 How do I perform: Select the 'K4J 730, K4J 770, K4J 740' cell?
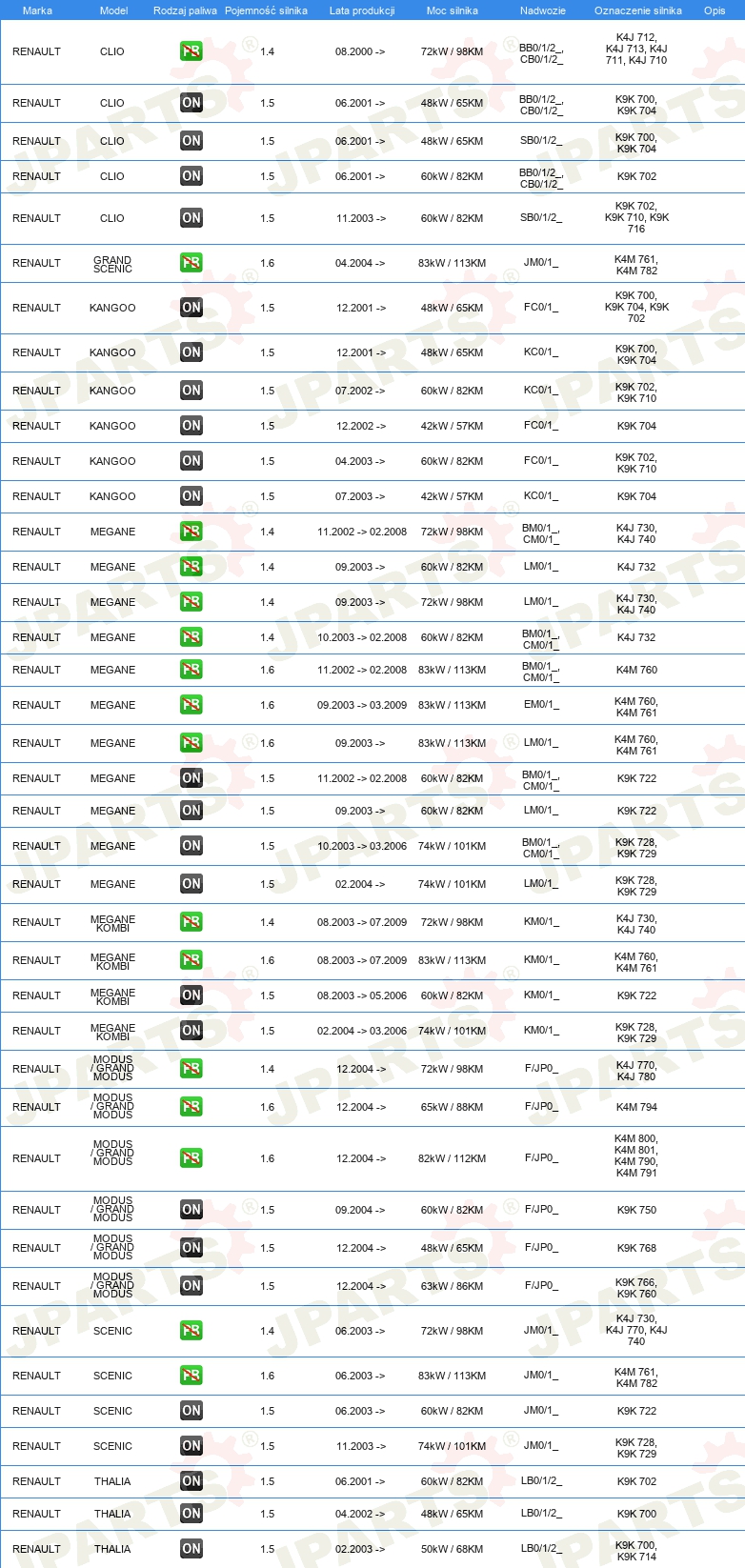tap(636, 1330)
